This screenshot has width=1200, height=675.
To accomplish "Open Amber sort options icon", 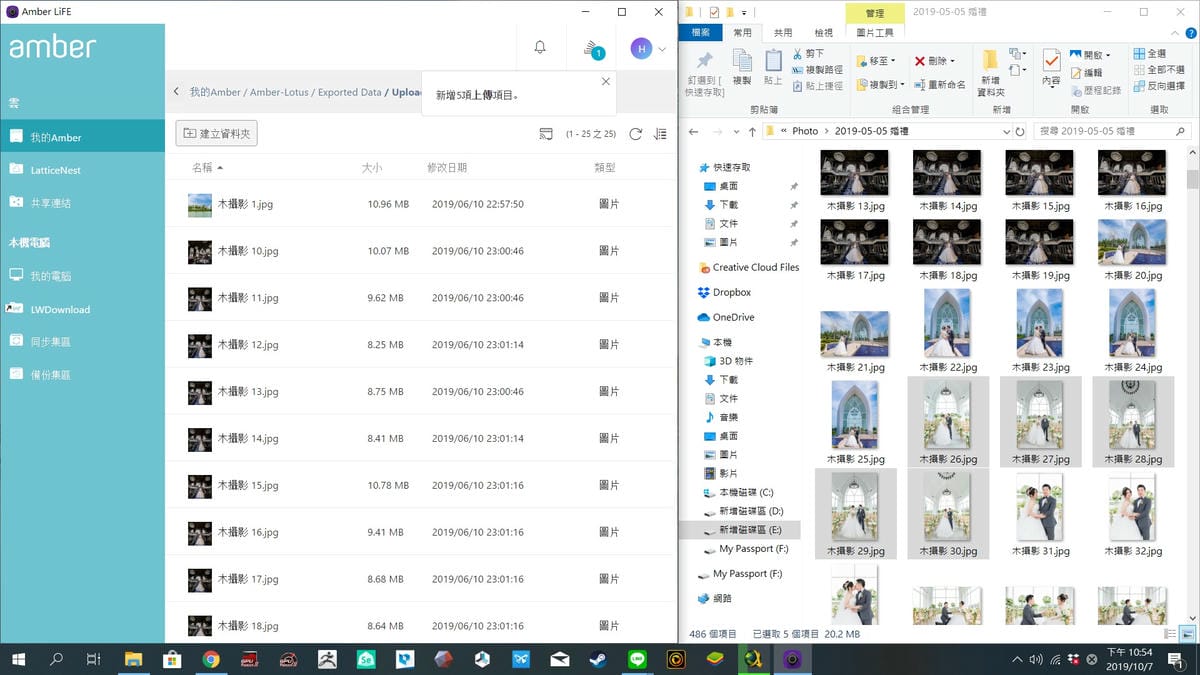I will [660, 134].
